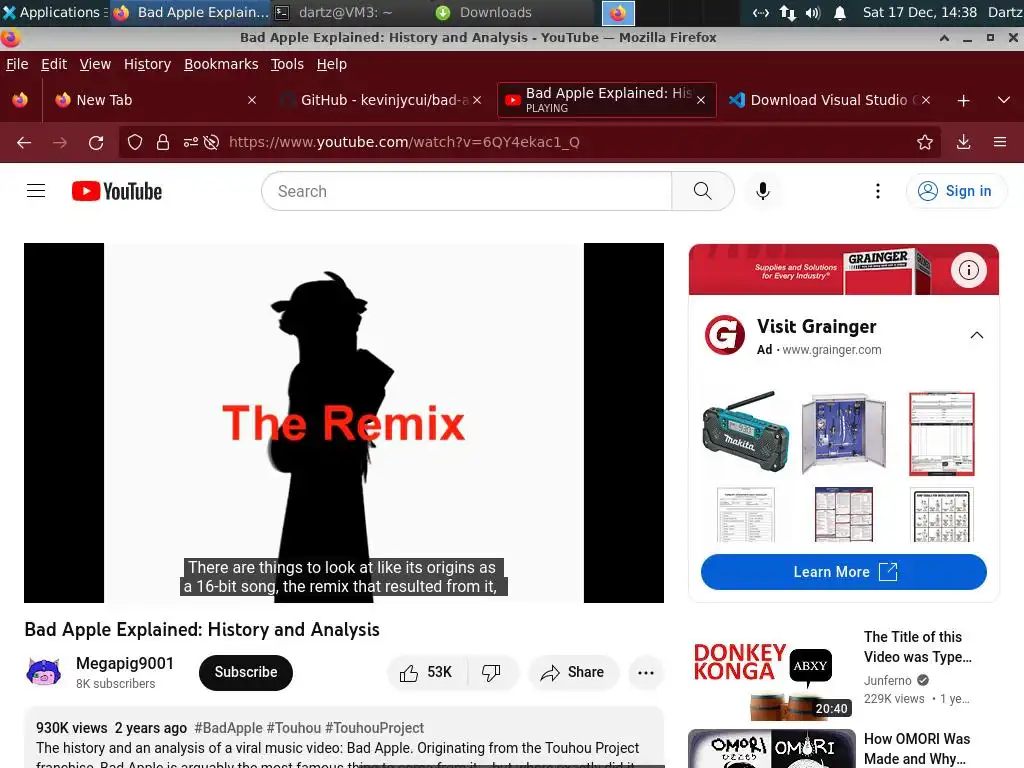Go back with Firefox back arrow

click(24, 142)
